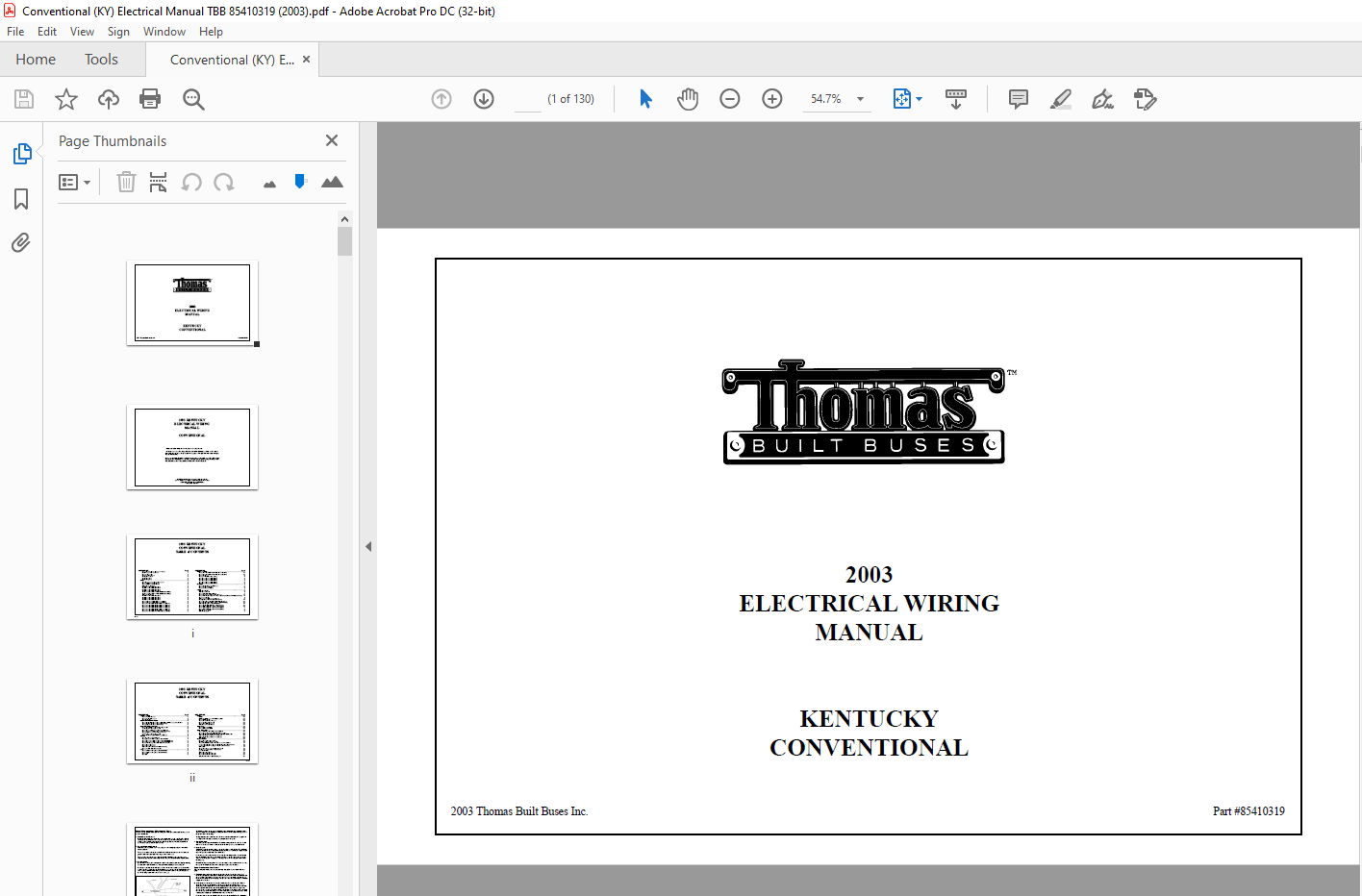Open the File menu
1362x896 pixels.
15,32
